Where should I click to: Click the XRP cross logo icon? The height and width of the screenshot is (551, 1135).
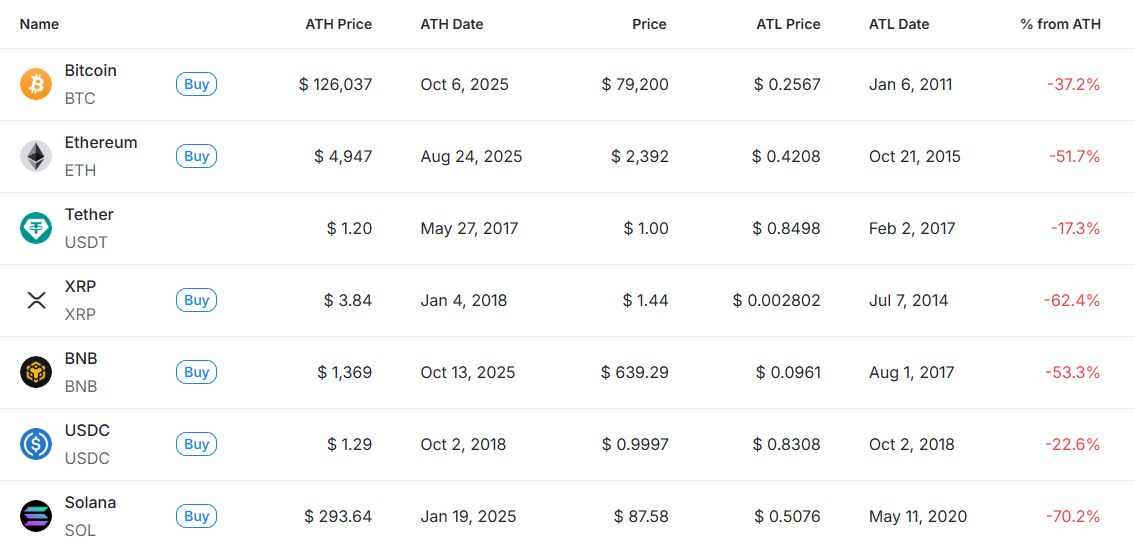click(36, 300)
